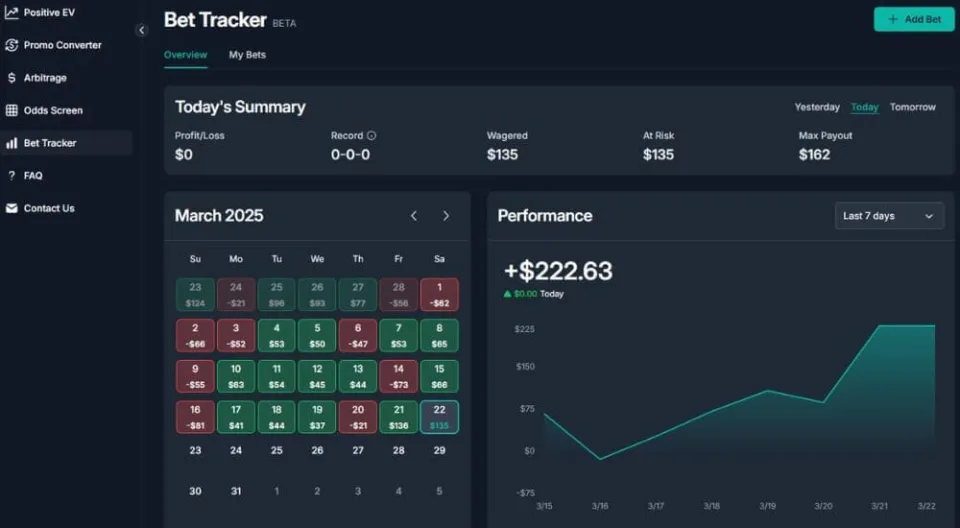Image resolution: width=960 pixels, height=528 pixels.
Task: Open the FAQ sidebar link
Action: 33,175
